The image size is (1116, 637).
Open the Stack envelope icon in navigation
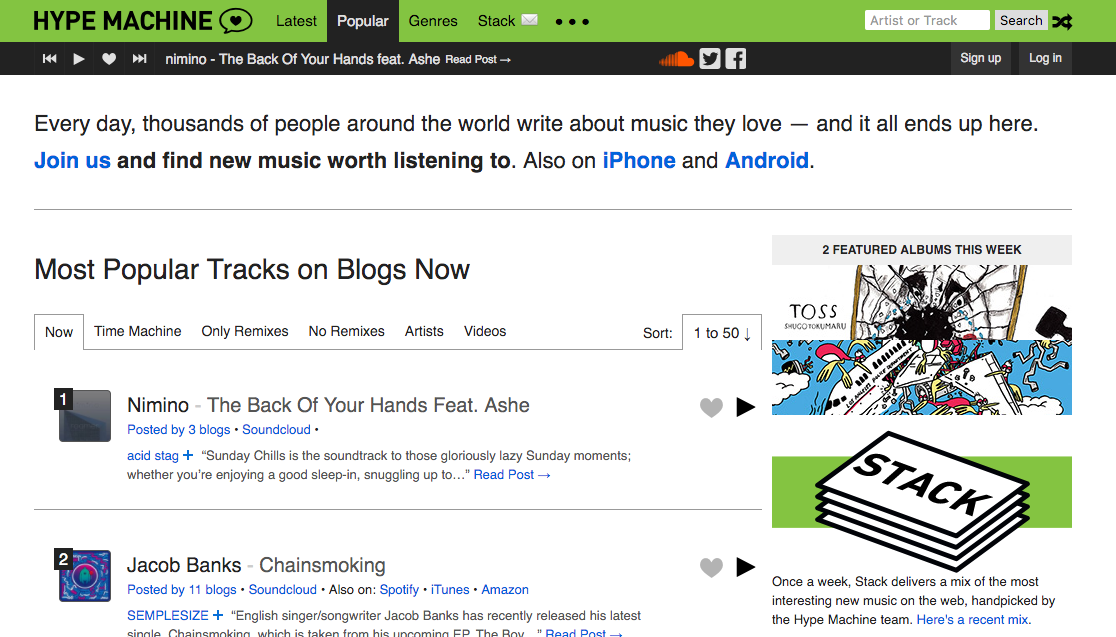pyautogui.click(x=530, y=20)
